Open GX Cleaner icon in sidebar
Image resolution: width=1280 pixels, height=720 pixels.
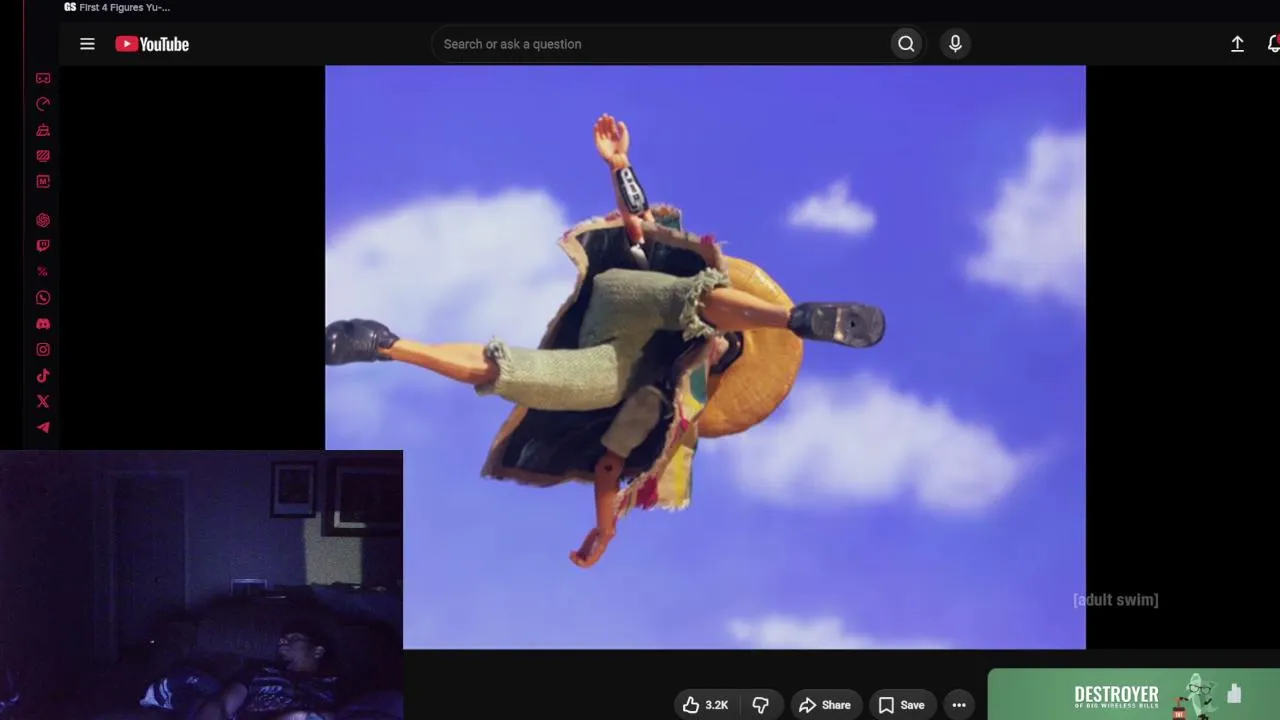[x=43, y=130]
